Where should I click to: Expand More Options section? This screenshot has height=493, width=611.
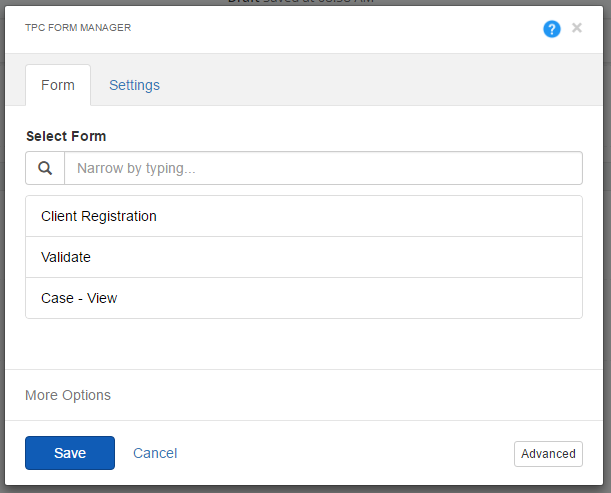point(68,395)
